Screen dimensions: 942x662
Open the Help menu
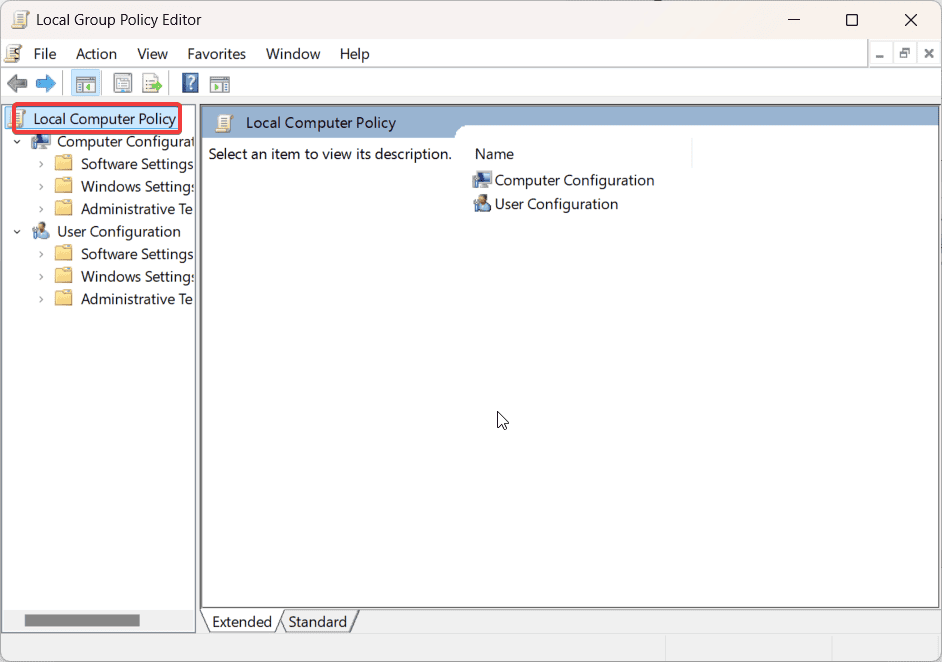tap(354, 54)
